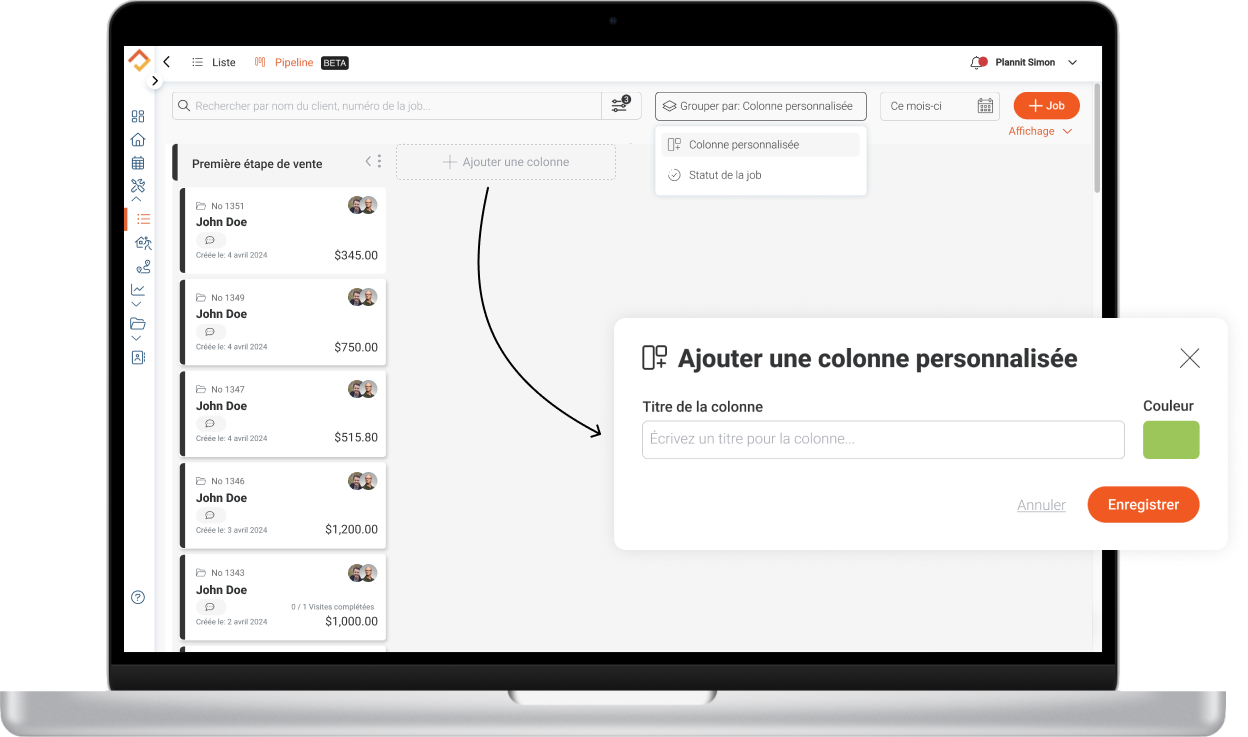Click the Enregistrer button
1248x737 pixels.
click(1143, 505)
